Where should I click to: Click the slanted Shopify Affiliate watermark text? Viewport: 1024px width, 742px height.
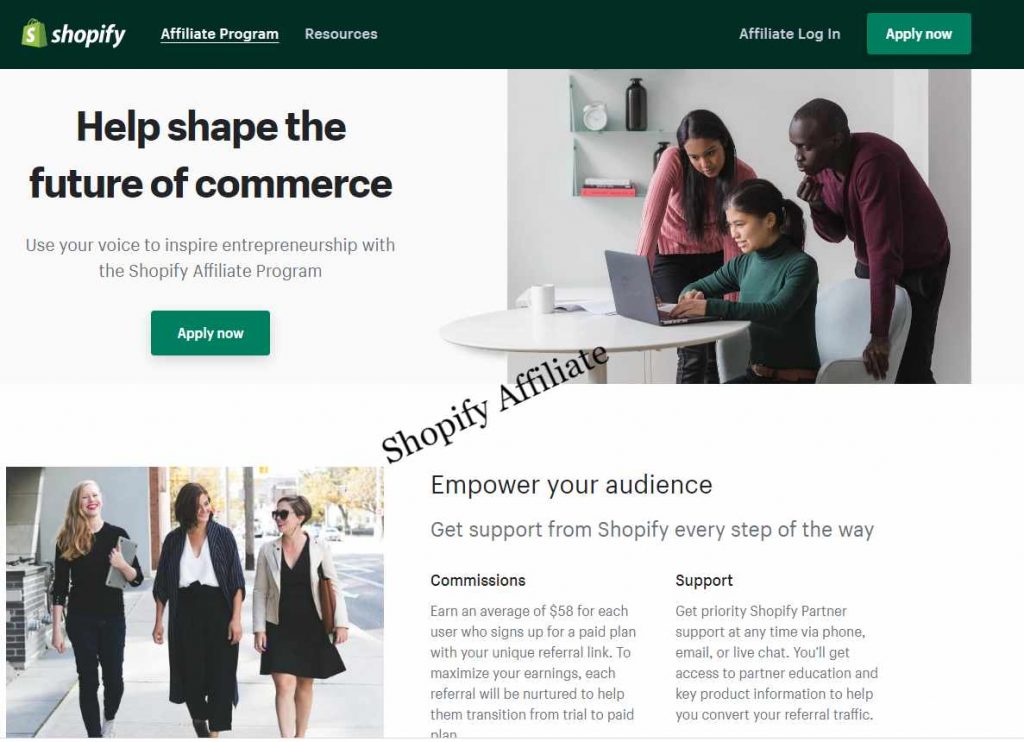494,403
